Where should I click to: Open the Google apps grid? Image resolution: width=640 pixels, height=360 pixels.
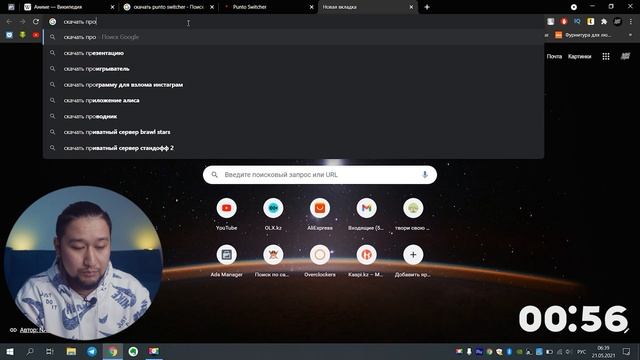tap(606, 56)
